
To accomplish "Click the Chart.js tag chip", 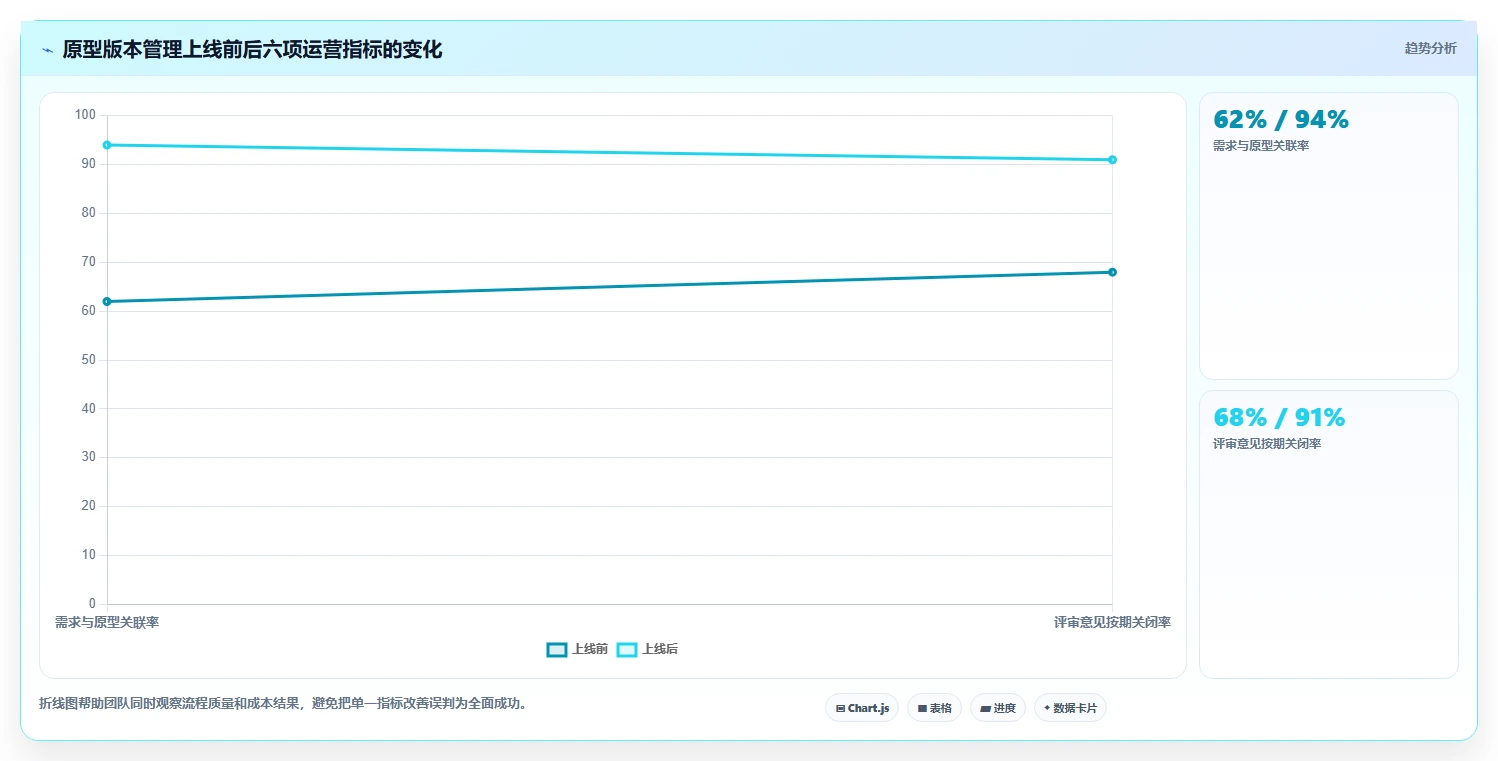I will click(862, 708).
